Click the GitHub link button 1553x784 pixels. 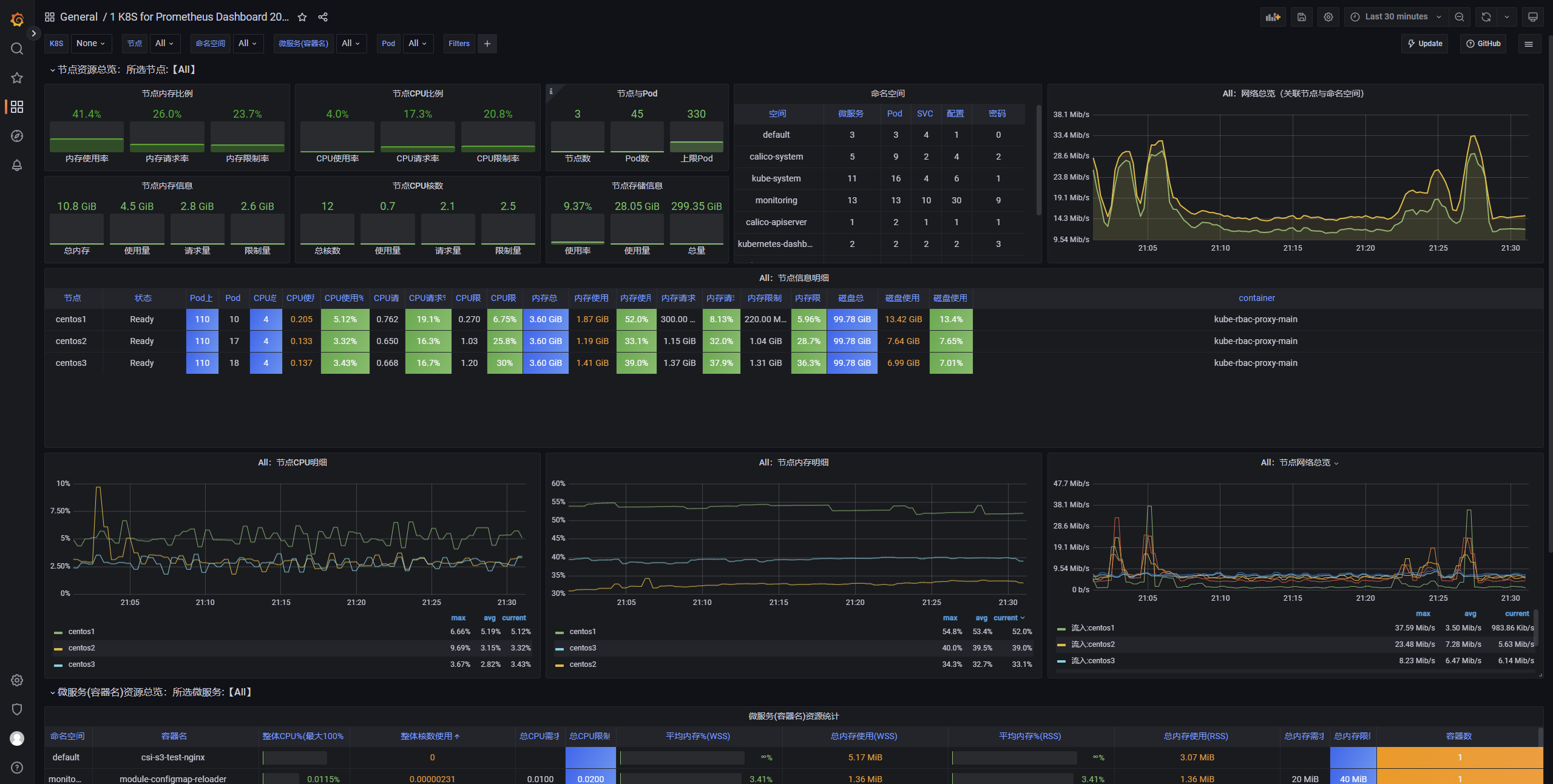click(1483, 44)
